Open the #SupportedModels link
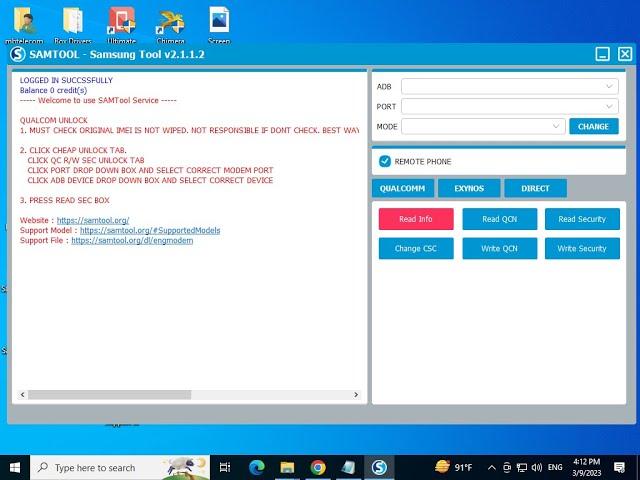 click(150, 230)
